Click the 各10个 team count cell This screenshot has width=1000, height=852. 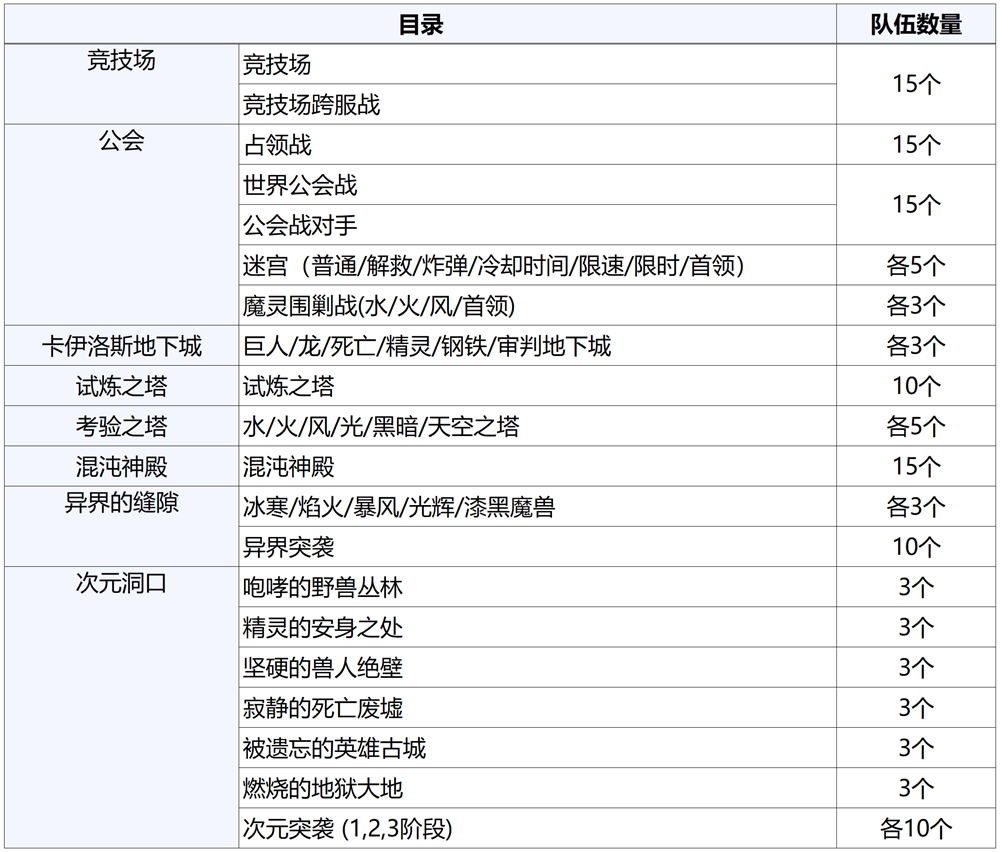click(x=916, y=828)
